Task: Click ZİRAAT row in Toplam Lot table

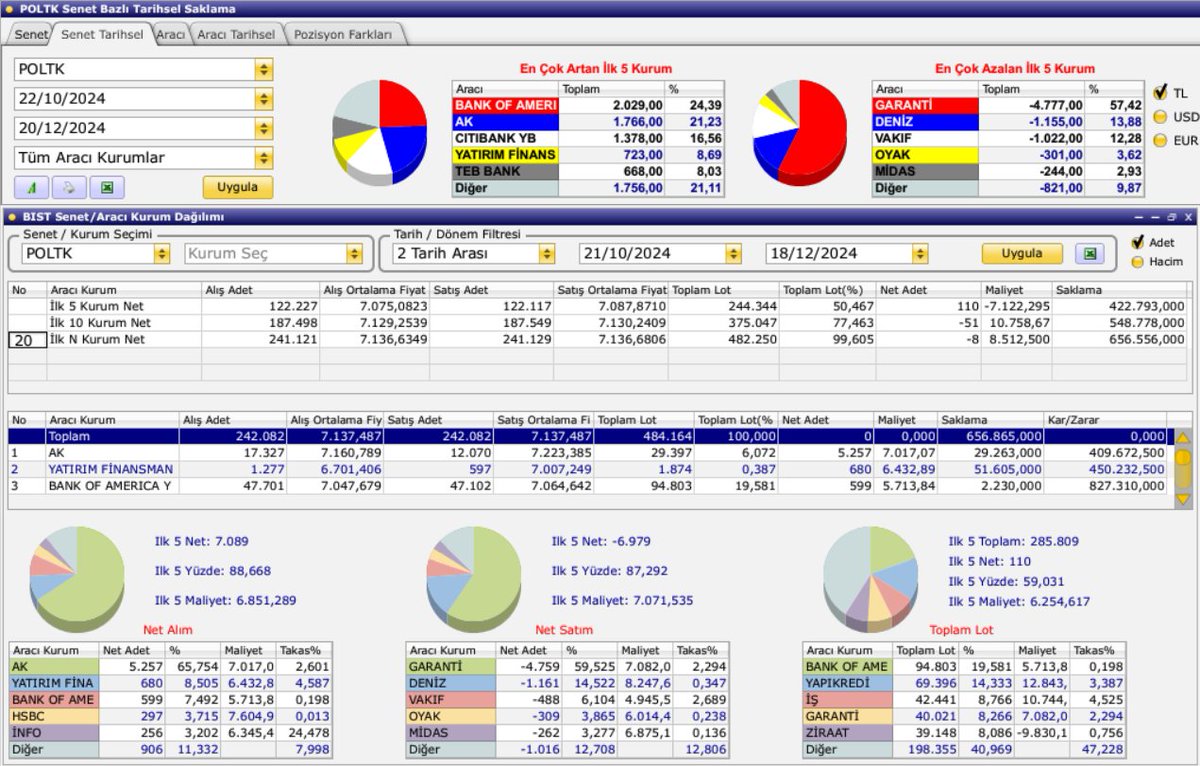Action: [x=964, y=733]
